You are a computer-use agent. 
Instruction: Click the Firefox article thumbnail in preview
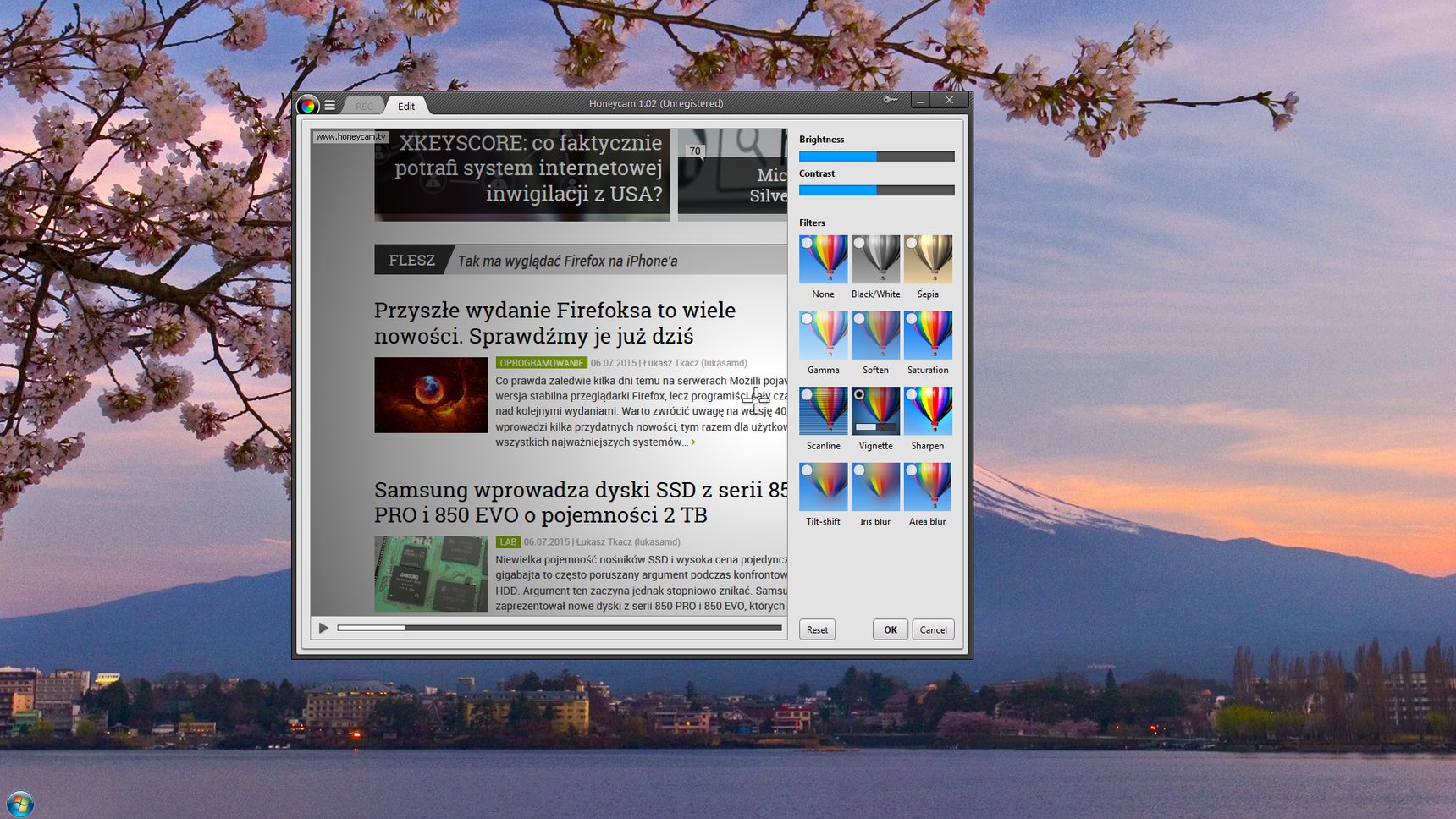tap(431, 395)
